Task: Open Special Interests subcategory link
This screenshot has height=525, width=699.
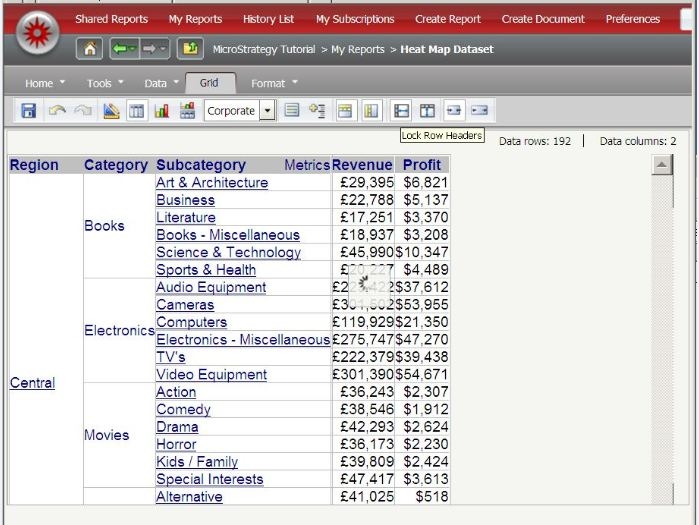Action: pos(210,479)
